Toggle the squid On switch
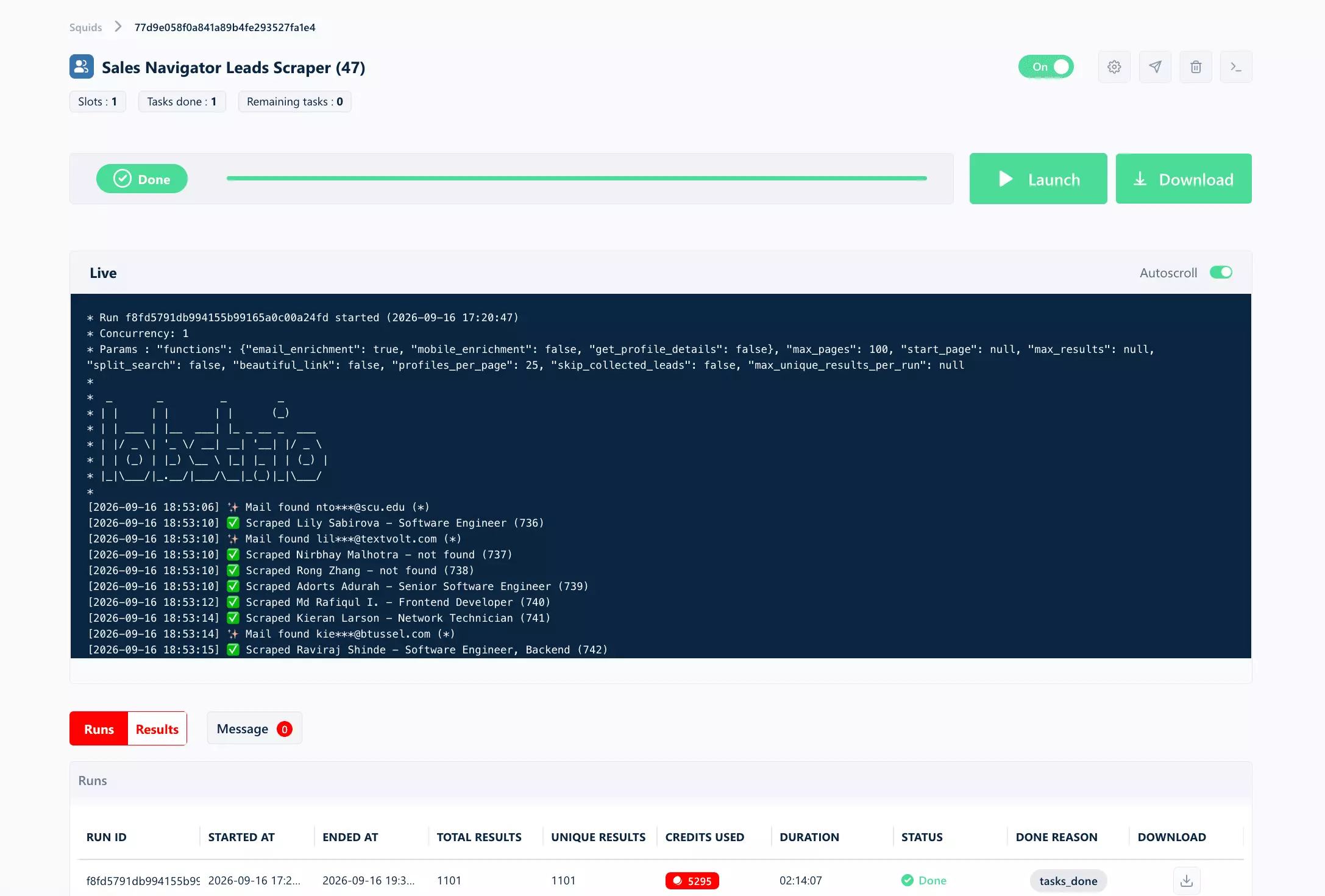The height and width of the screenshot is (896, 1325). coord(1046,67)
